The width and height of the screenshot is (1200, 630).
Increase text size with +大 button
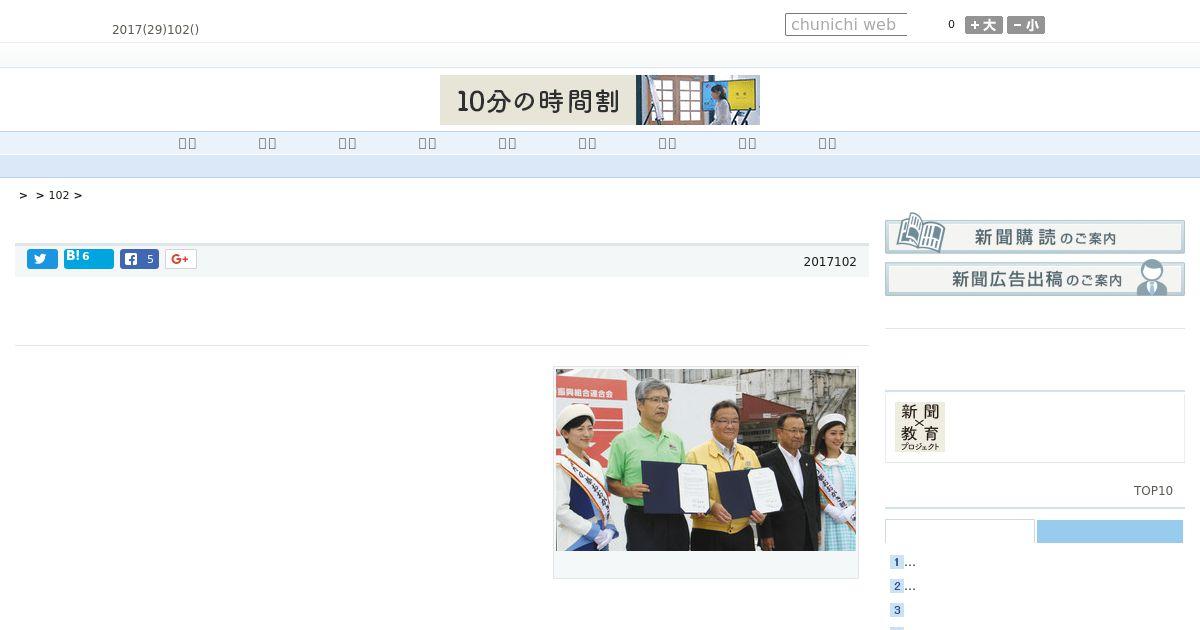point(983,25)
